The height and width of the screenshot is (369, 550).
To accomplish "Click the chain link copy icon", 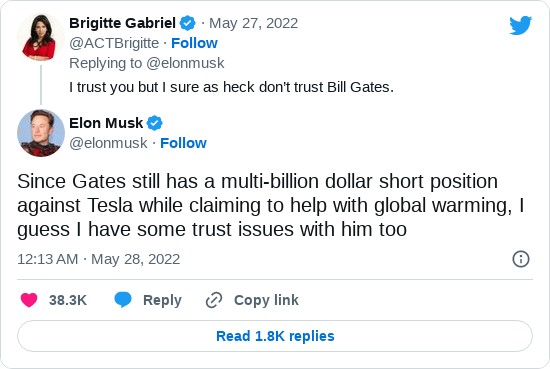I will point(214,300).
